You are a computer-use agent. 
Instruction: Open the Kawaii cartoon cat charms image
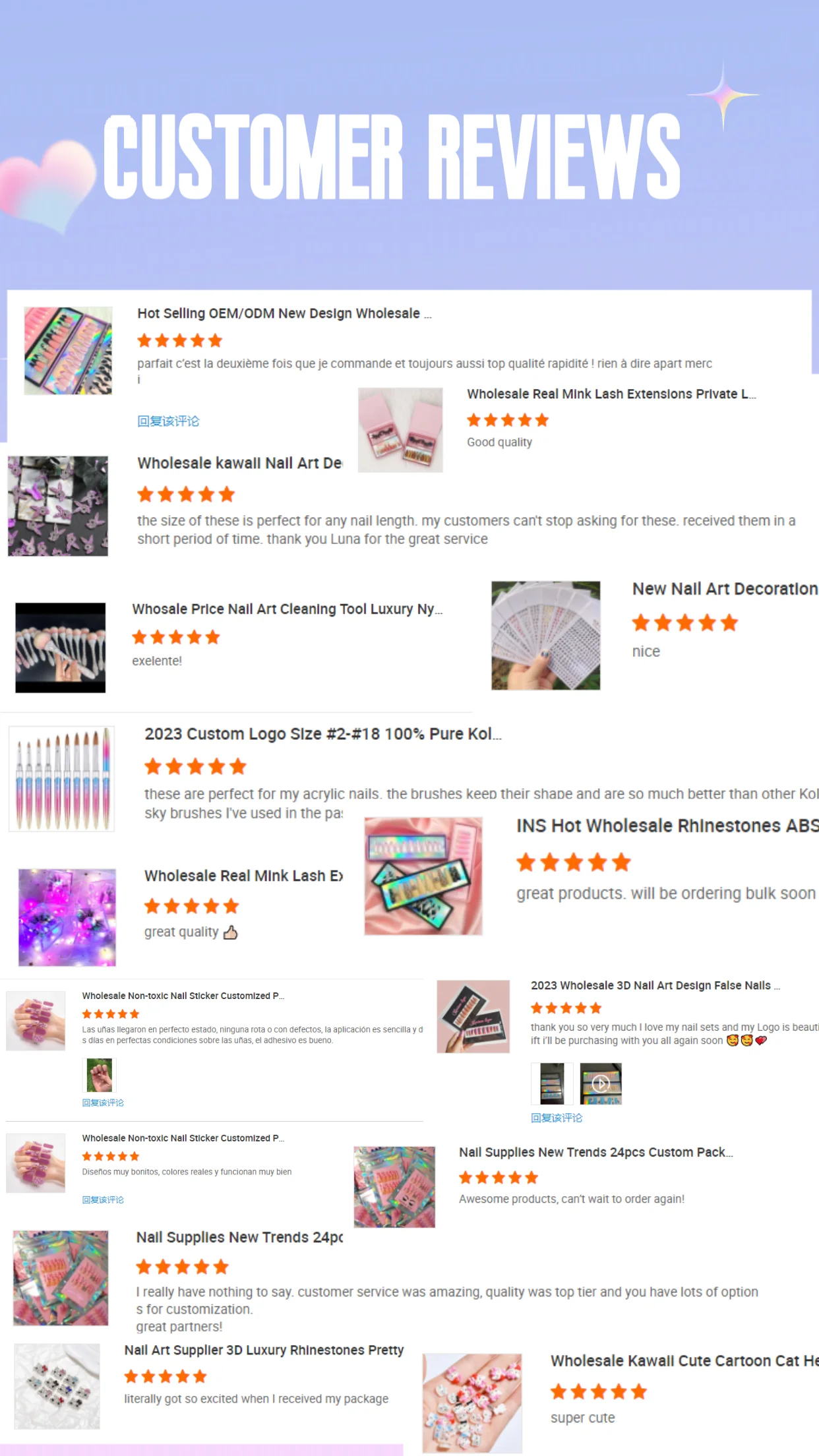(472, 1403)
